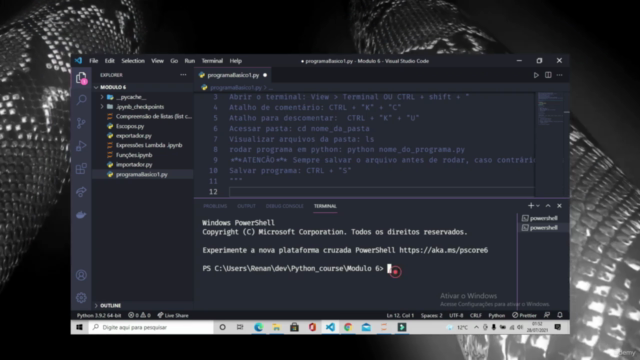Open editor More Actions ellipsis

click(x=560, y=75)
